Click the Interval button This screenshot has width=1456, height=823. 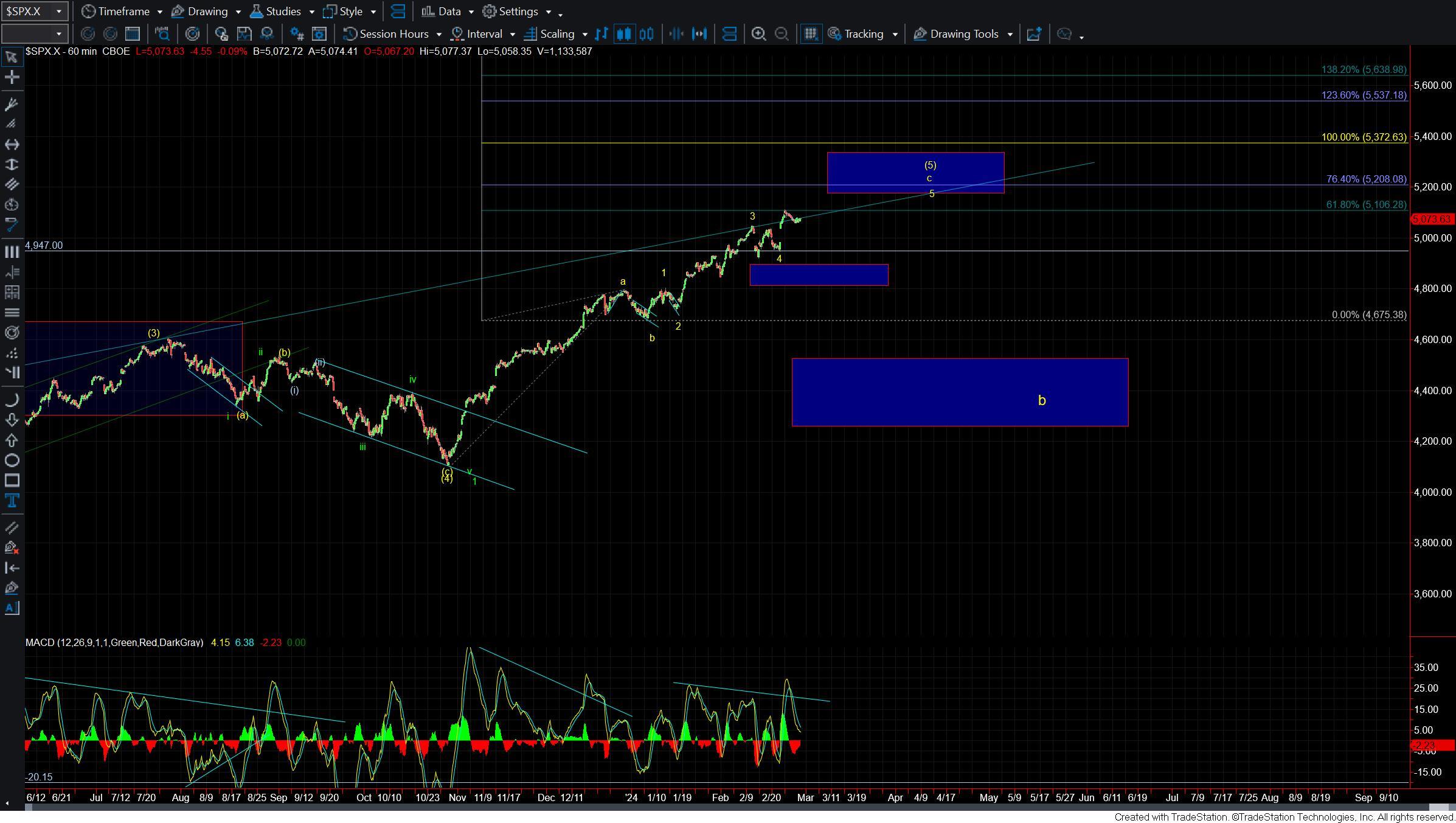click(484, 34)
